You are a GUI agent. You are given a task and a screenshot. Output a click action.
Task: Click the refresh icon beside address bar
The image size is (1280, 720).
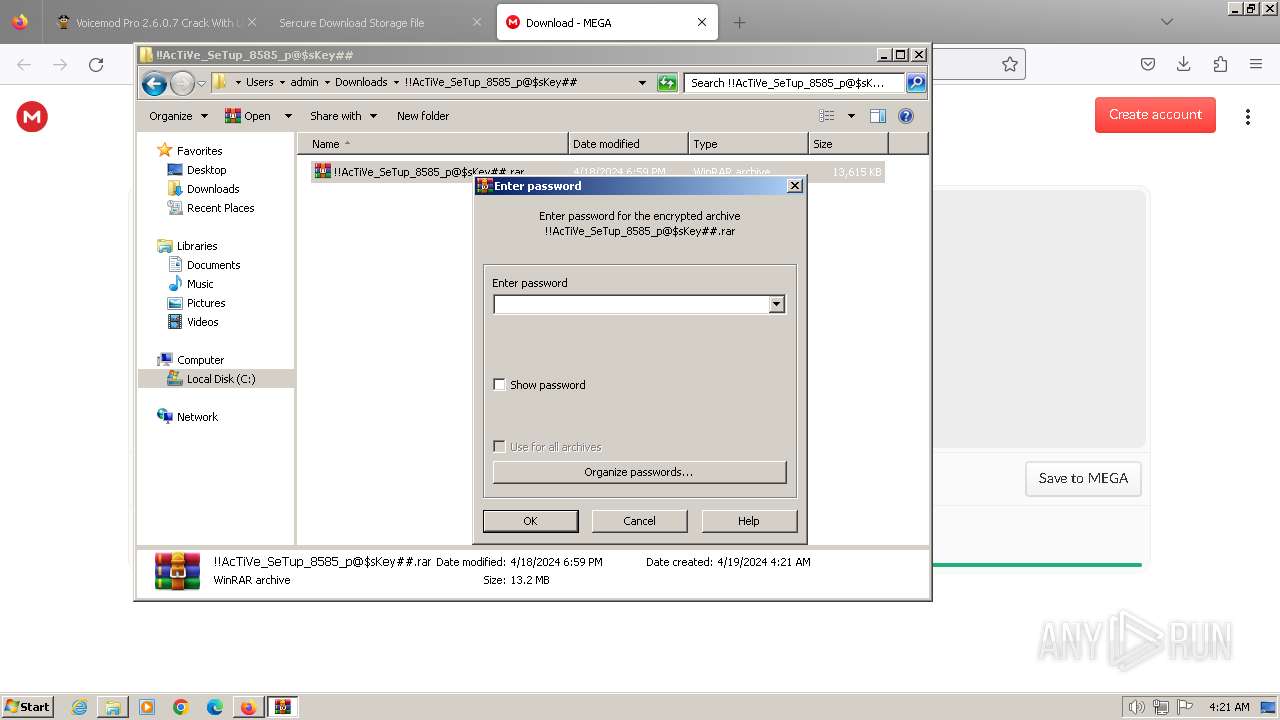[x=667, y=83]
